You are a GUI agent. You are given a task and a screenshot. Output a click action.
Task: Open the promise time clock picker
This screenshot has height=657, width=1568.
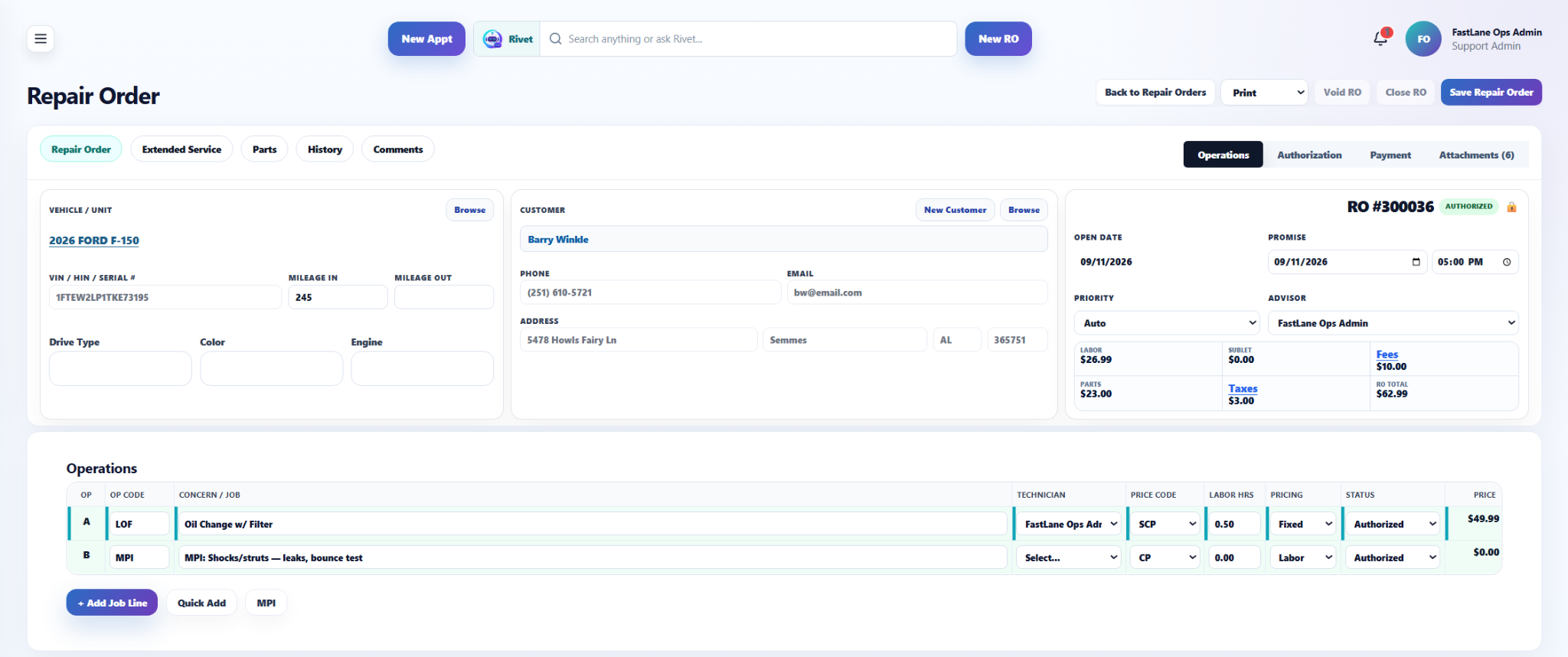(x=1507, y=262)
